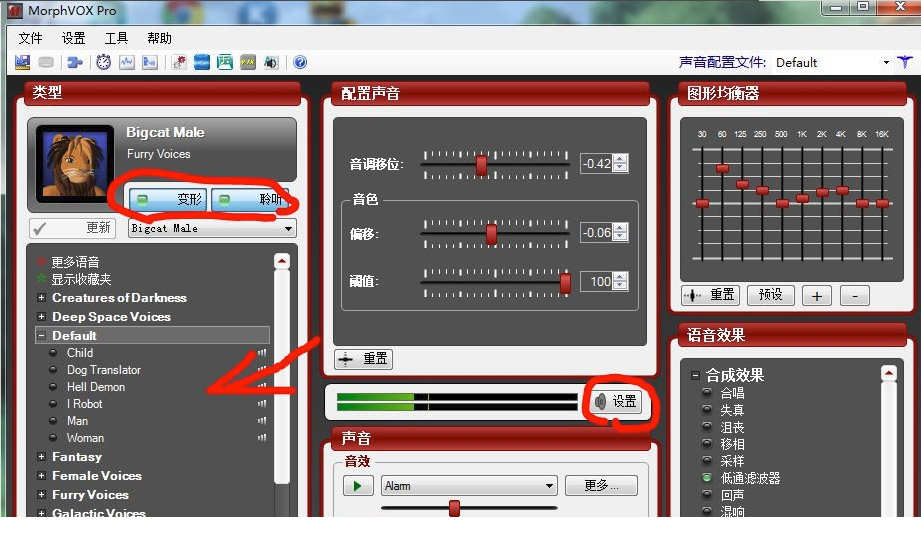Expand the Female Voices group
Screen dimensions: 921x537
click(41, 475)
